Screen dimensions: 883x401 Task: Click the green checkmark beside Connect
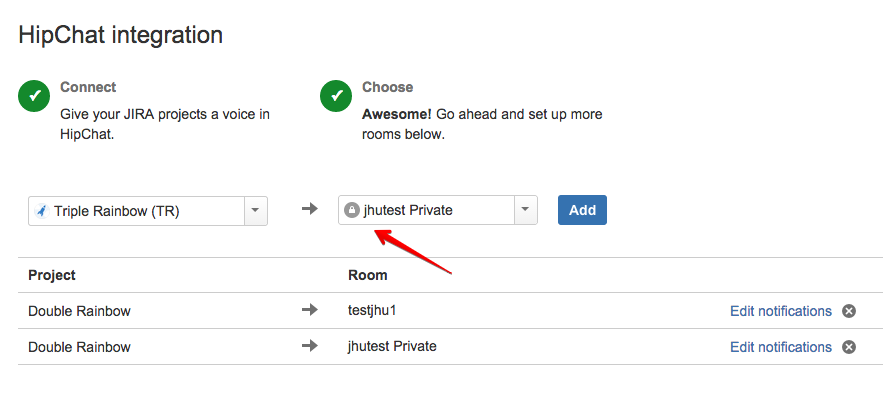(x=34, y=96)
